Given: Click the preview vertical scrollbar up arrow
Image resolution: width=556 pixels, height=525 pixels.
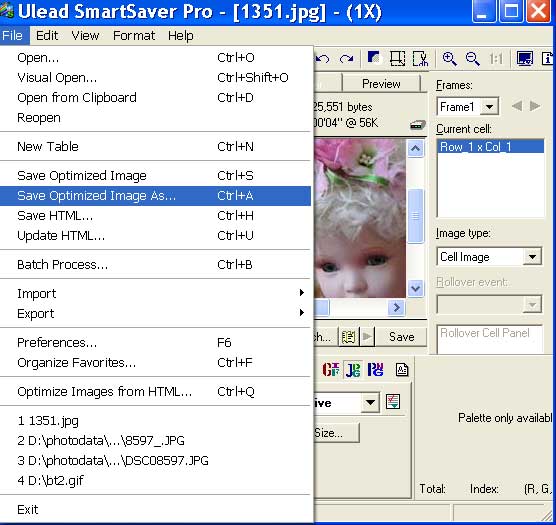Looking at the screenshot, I should [x=415, y=148].
